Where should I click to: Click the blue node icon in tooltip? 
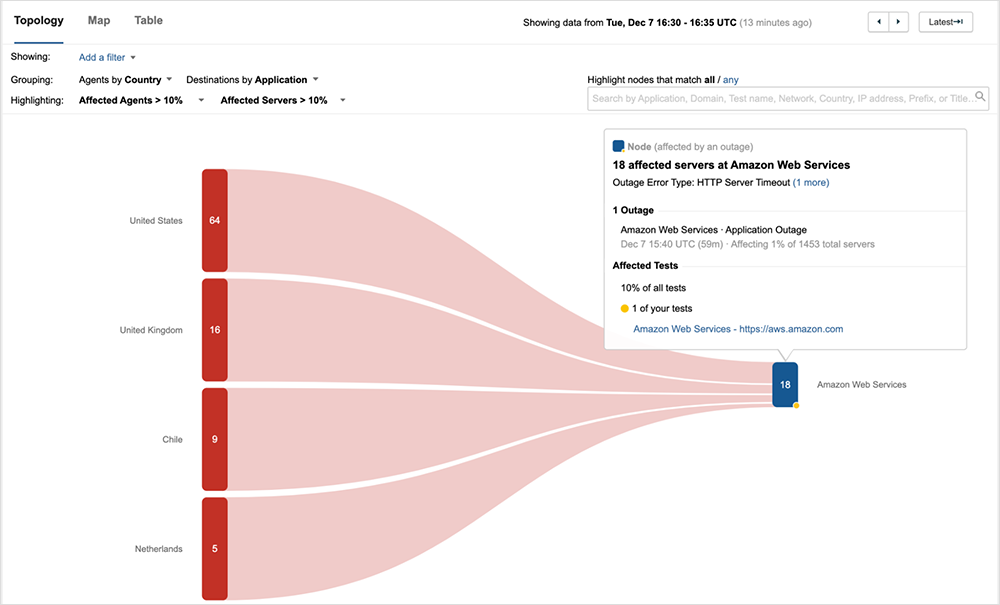618,146
